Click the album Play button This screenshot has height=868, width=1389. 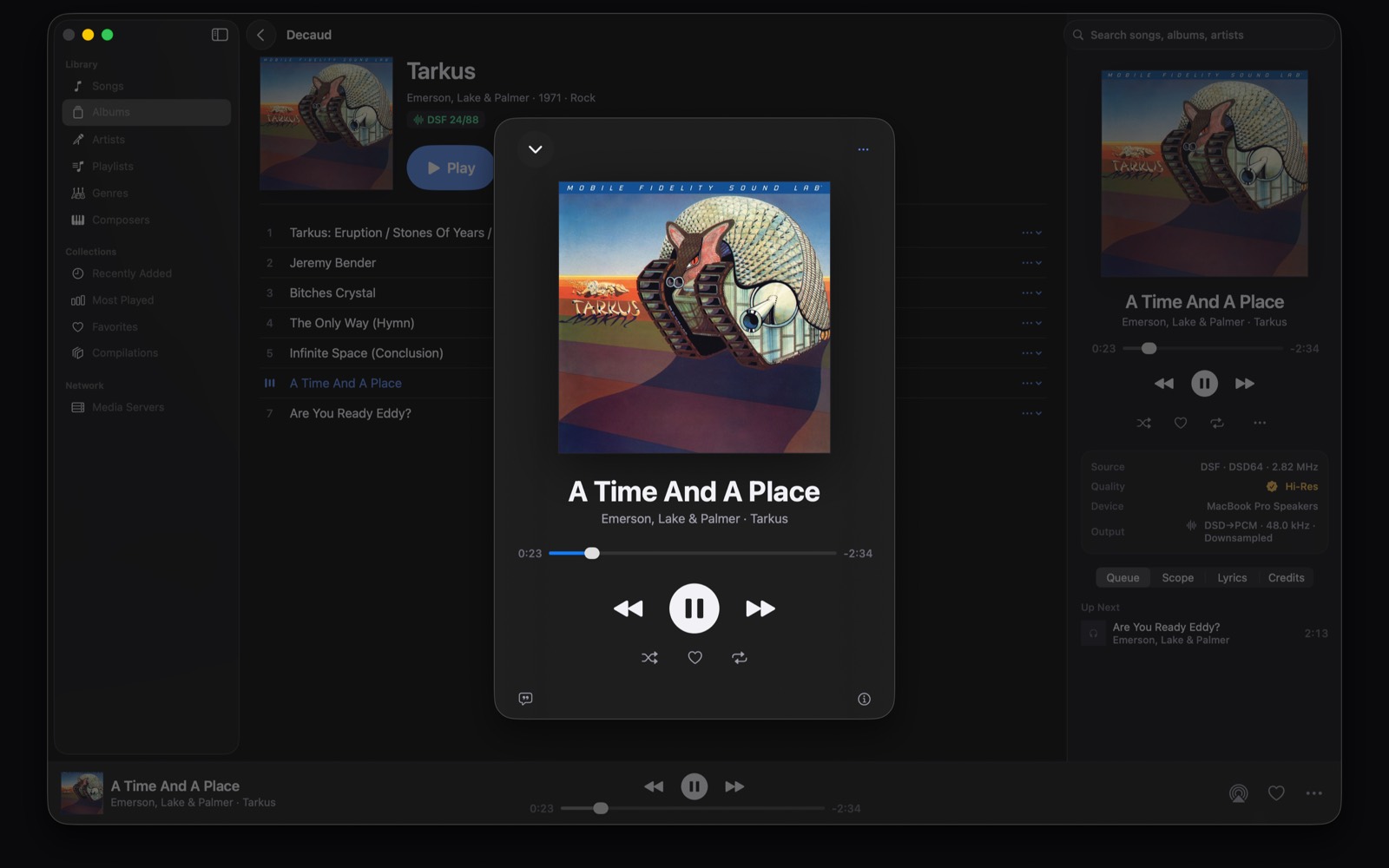[x=451, y=168]
